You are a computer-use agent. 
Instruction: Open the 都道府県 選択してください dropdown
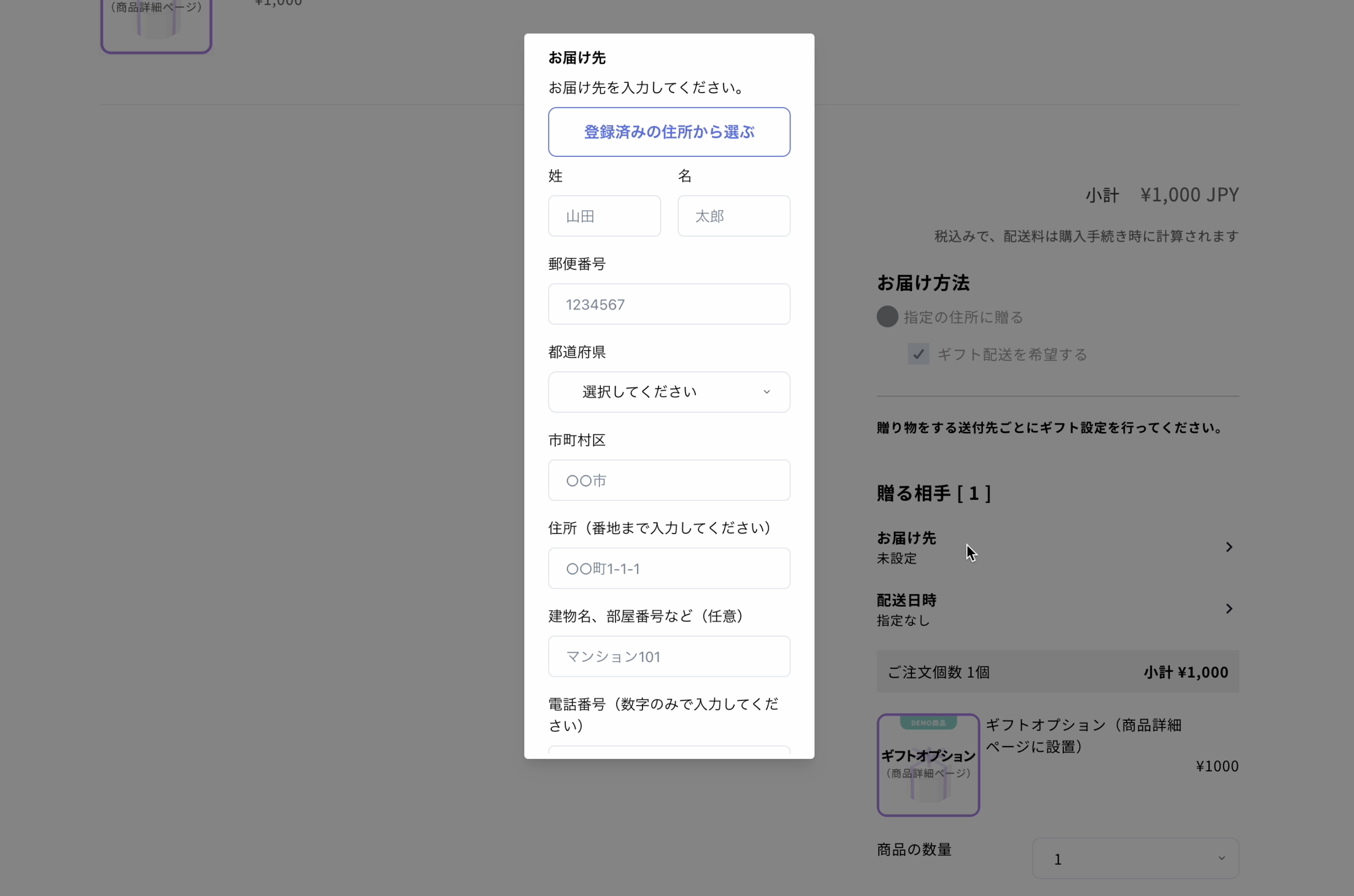668,392
